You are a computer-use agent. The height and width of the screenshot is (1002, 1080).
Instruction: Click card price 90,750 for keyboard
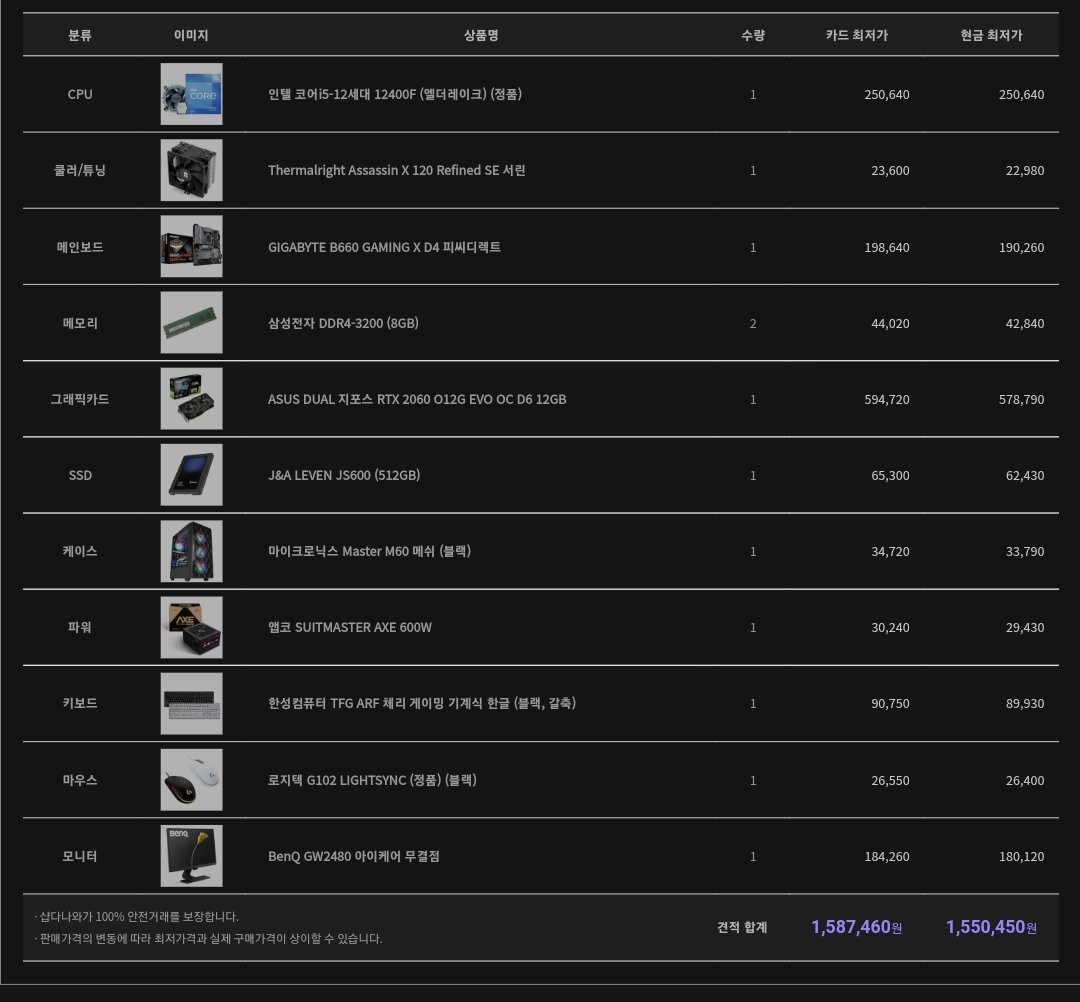click(890, 704)
